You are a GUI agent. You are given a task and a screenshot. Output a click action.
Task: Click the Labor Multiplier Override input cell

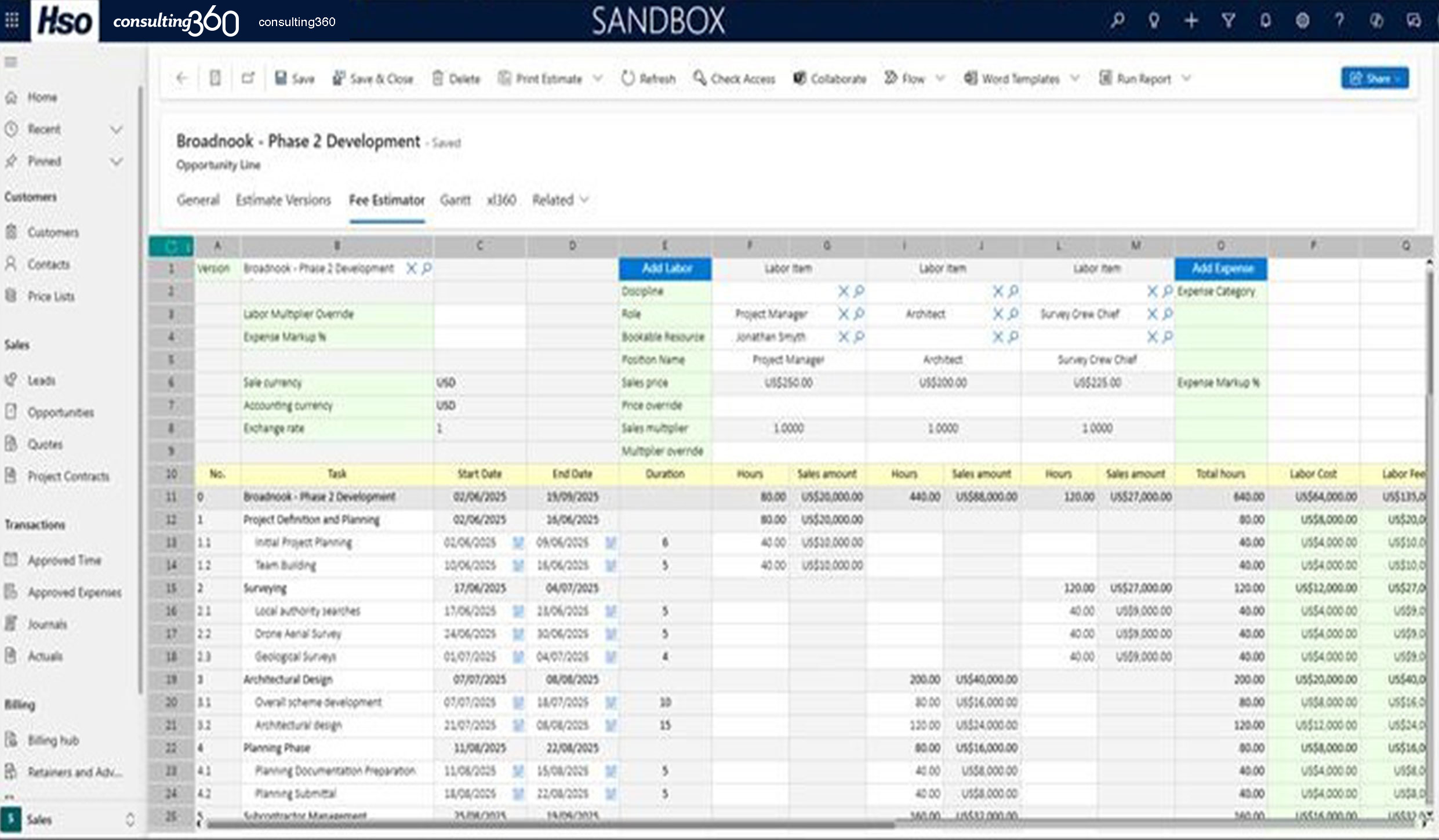coord(480,314)
